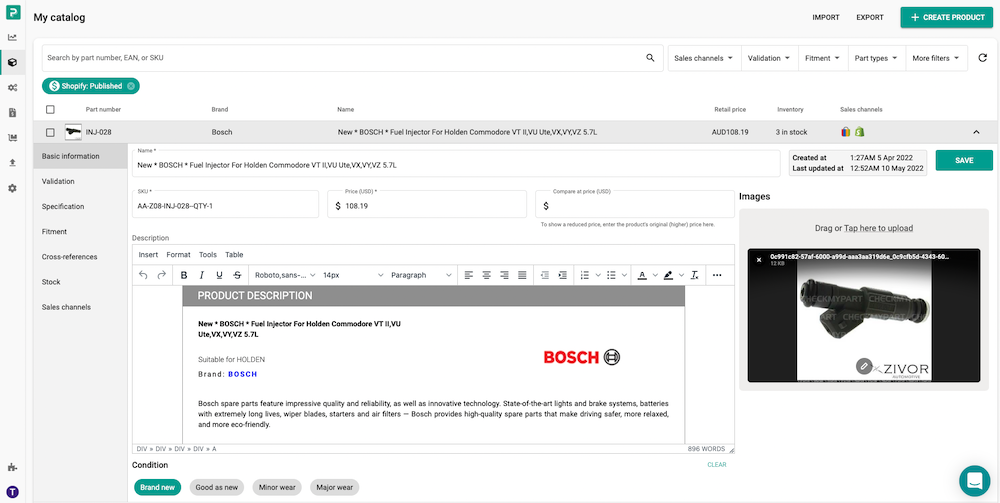Open the user avatar T in the sidebar
Image resolution: width=1000 pixels, height=503 pixels.
point(12,492)
